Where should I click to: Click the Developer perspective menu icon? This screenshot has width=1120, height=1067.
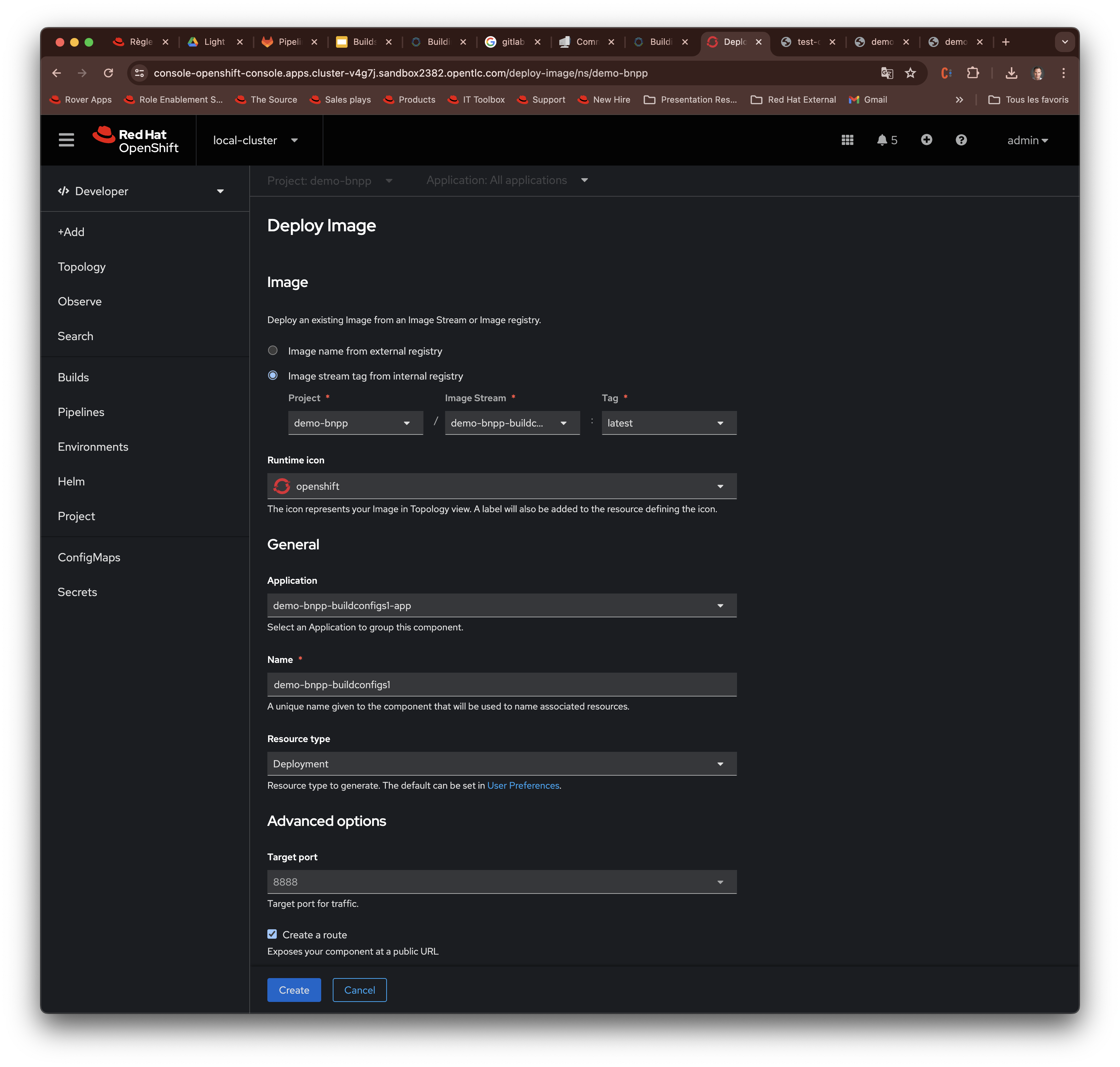63,190
